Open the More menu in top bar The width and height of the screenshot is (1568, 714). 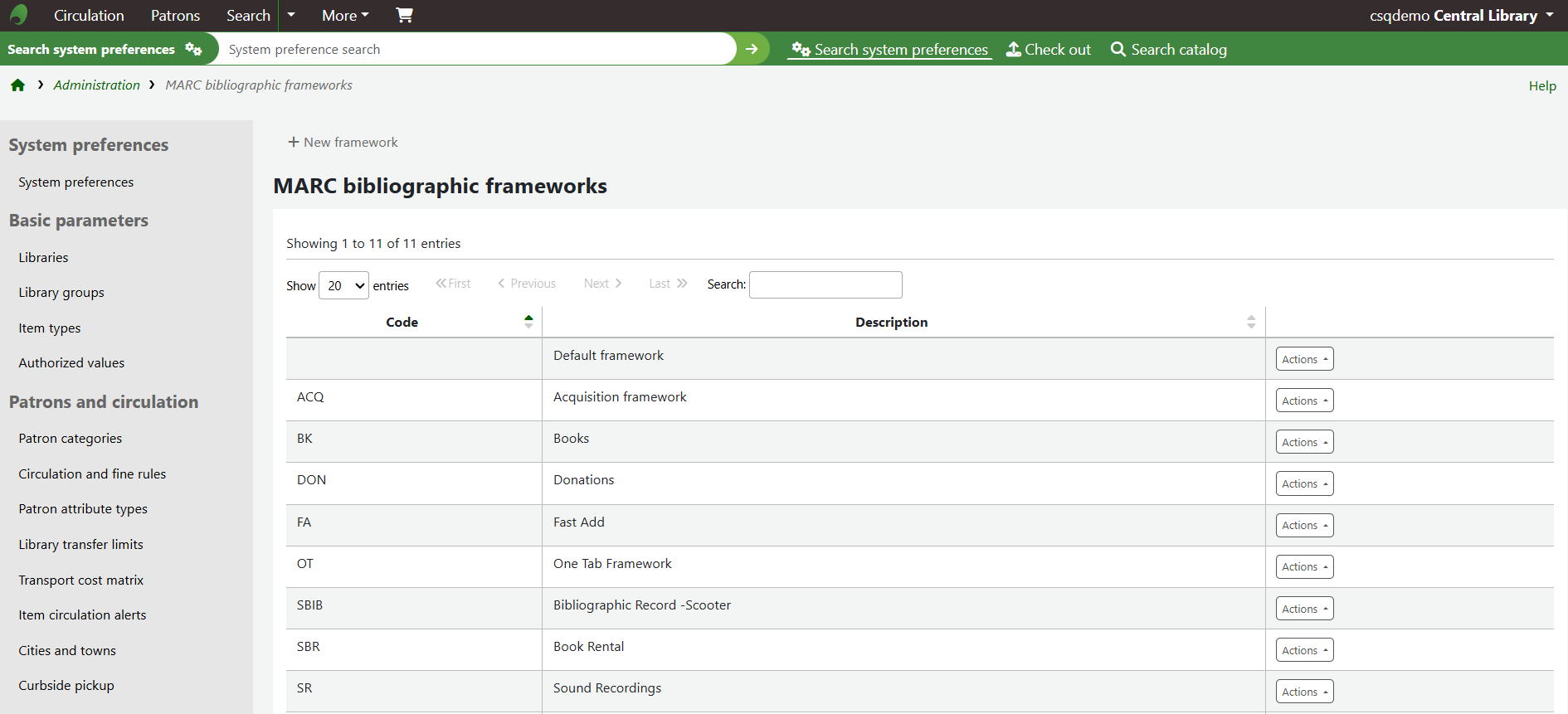click(x=345, y=16)
